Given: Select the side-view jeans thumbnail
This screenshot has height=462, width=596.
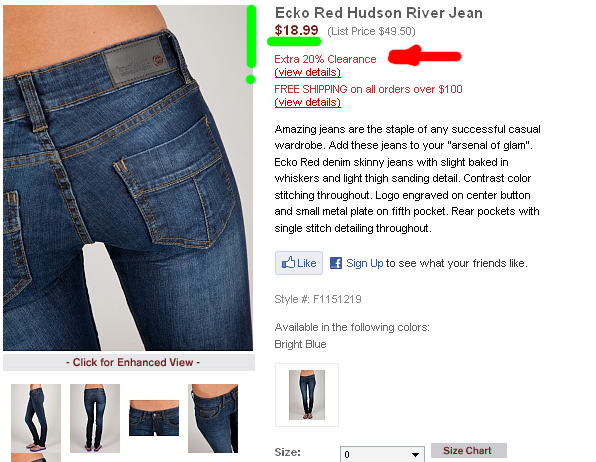Looking at the screenshot, I should click(x=36, y=418).
